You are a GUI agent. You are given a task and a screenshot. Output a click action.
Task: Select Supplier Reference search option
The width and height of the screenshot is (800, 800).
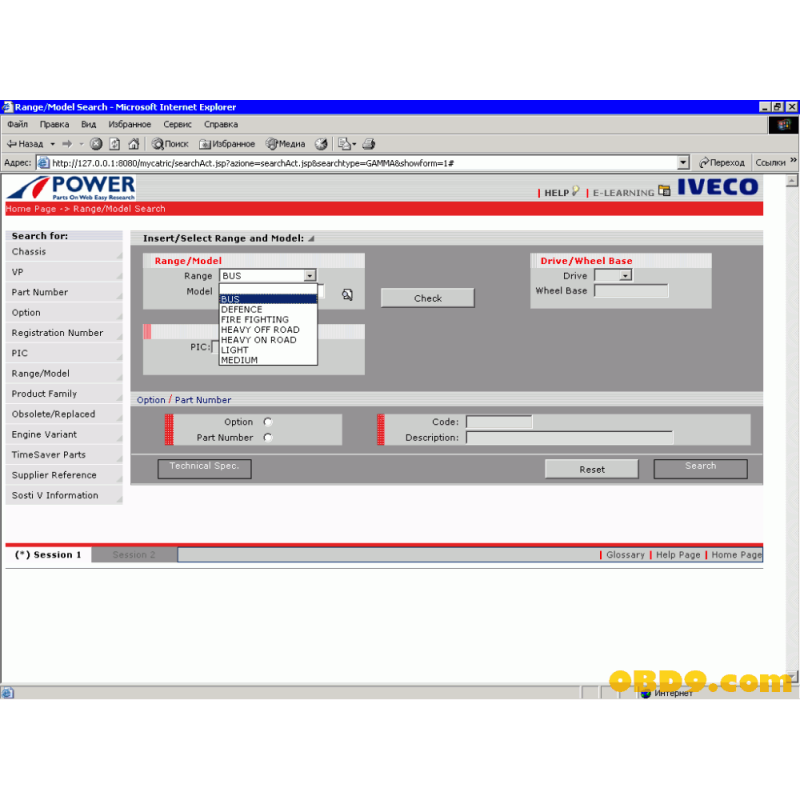click(x=64, y=475)
